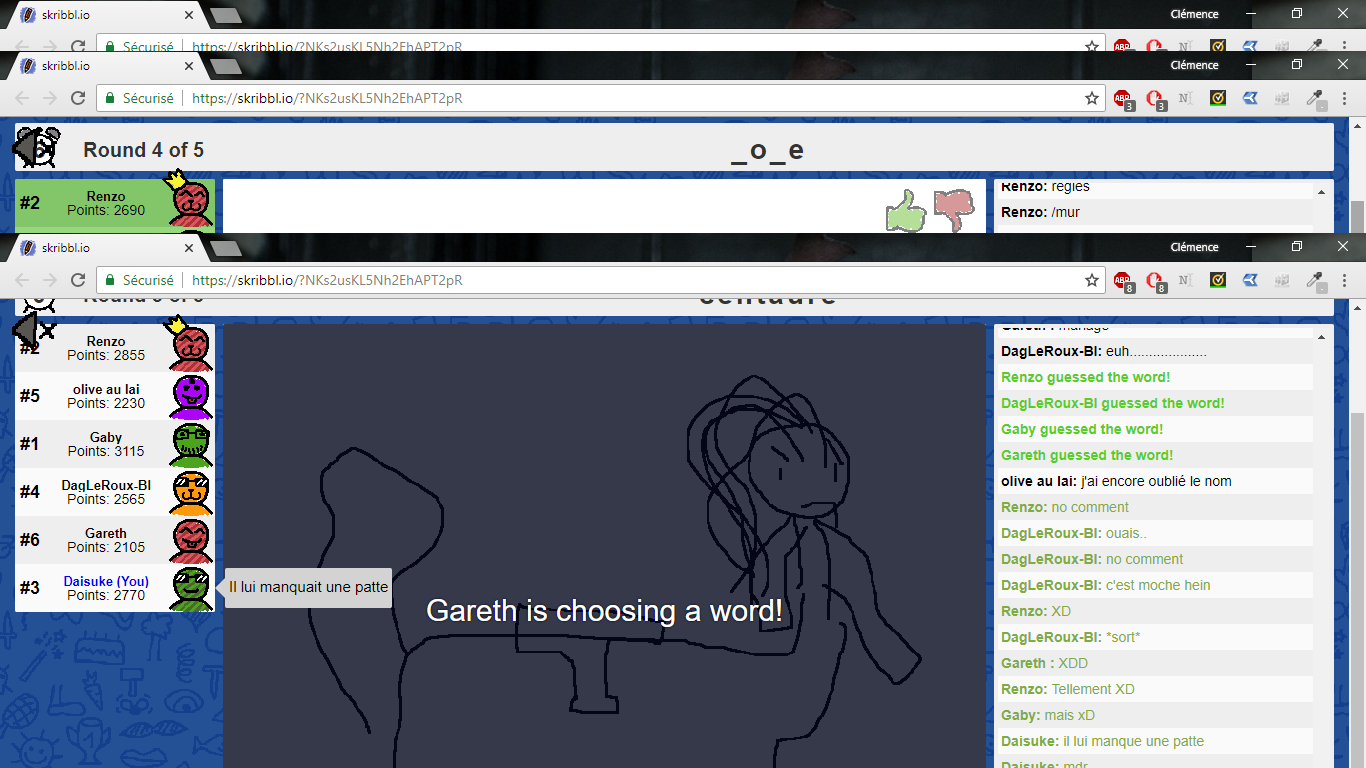
Task: Dislike the drawing with red thumbs down
Action: pos(954,210)
